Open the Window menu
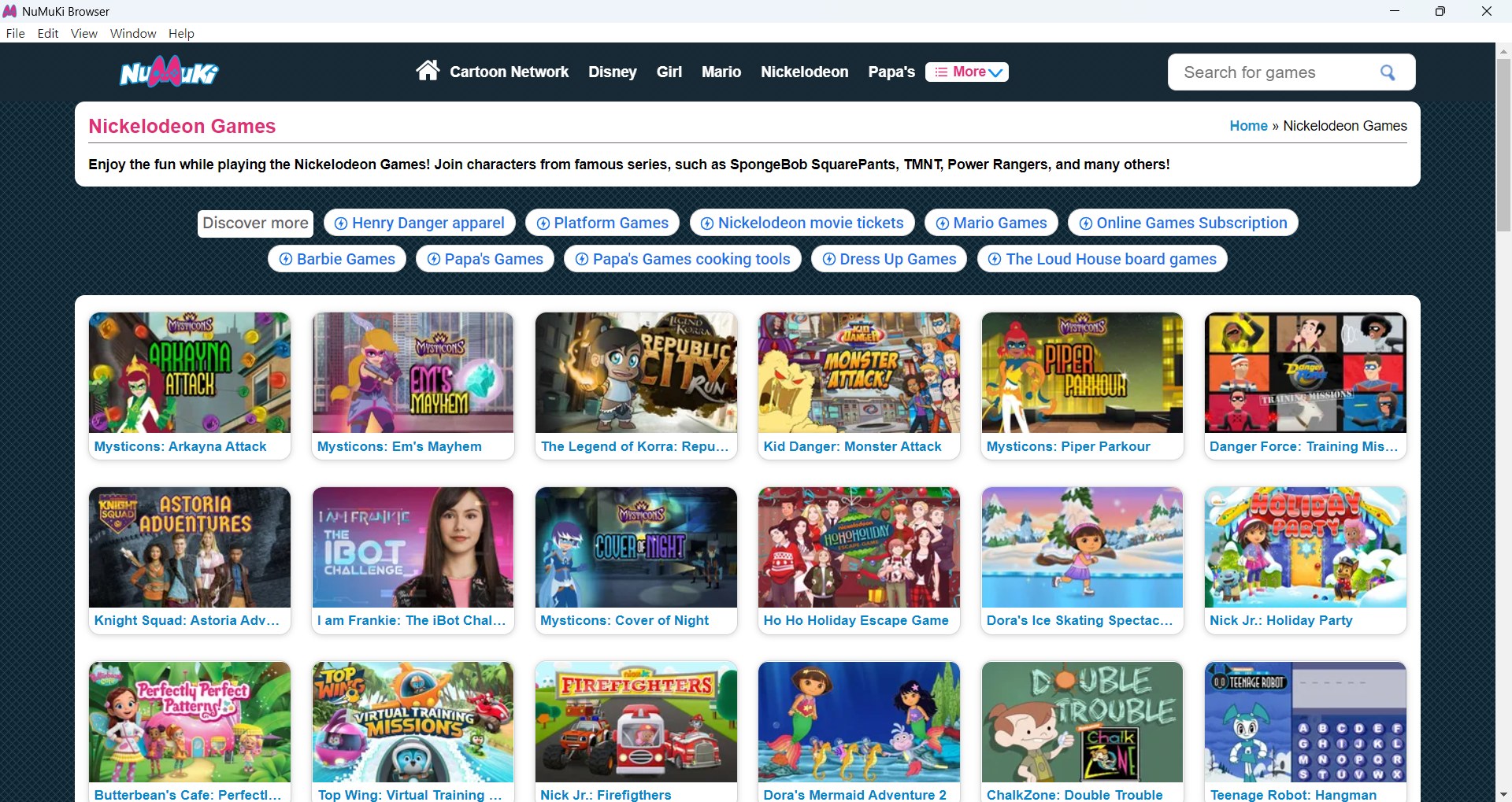 coord(133,33)
